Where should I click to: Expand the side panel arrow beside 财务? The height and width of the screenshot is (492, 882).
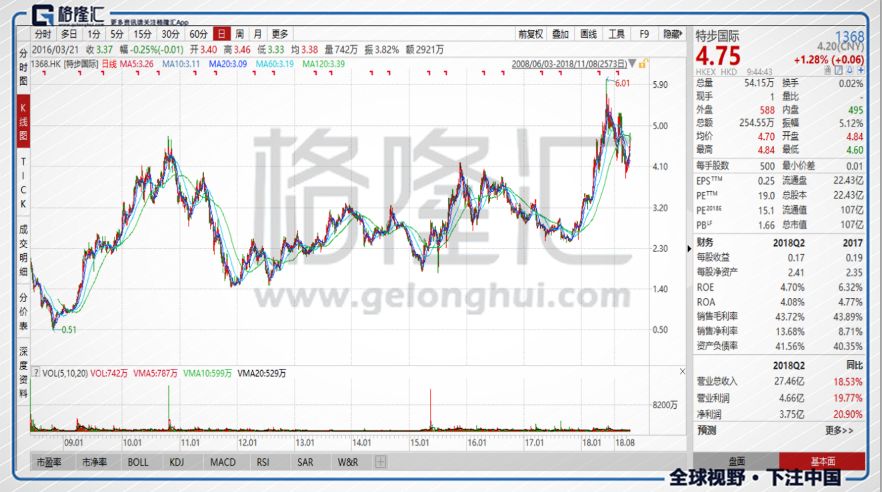[x=689, y=248]
